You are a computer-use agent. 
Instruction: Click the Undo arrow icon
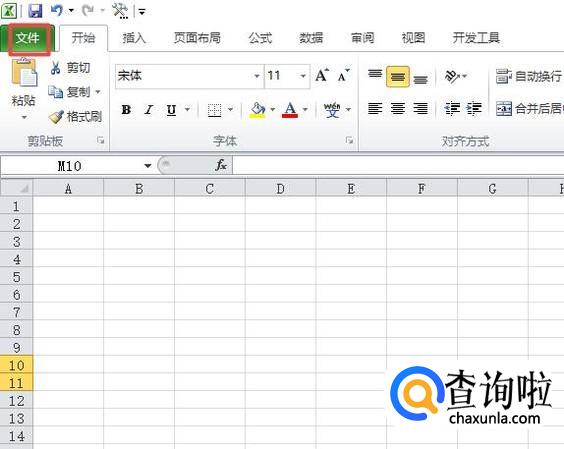click(56, 10)
